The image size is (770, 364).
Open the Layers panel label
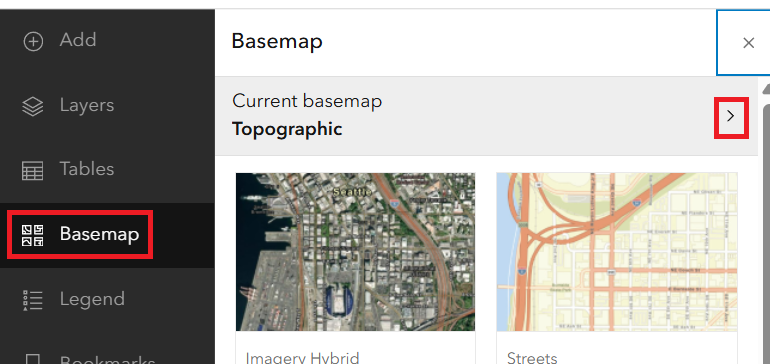click(x=87, y=105)
